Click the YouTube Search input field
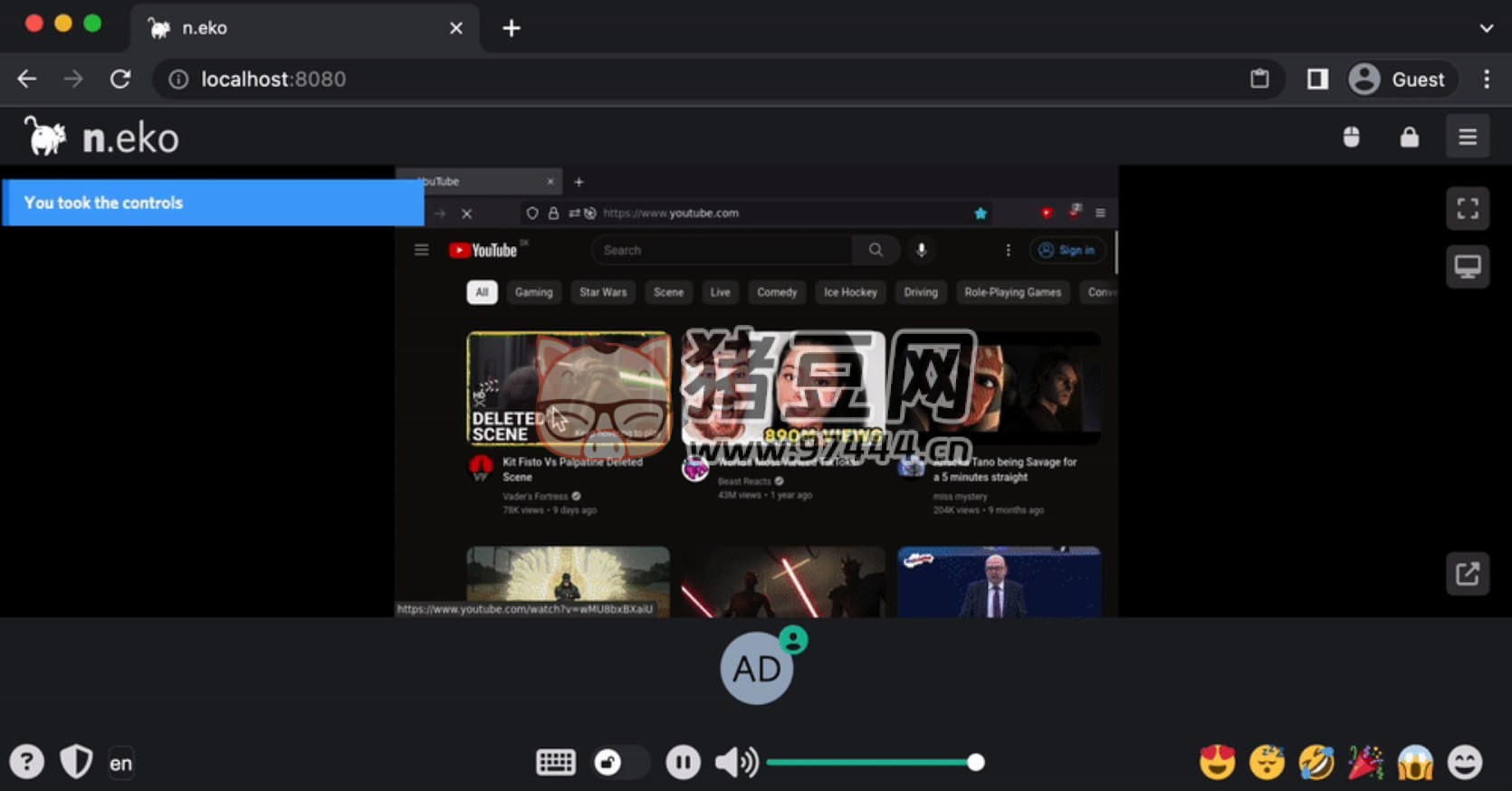 (722, 251)
